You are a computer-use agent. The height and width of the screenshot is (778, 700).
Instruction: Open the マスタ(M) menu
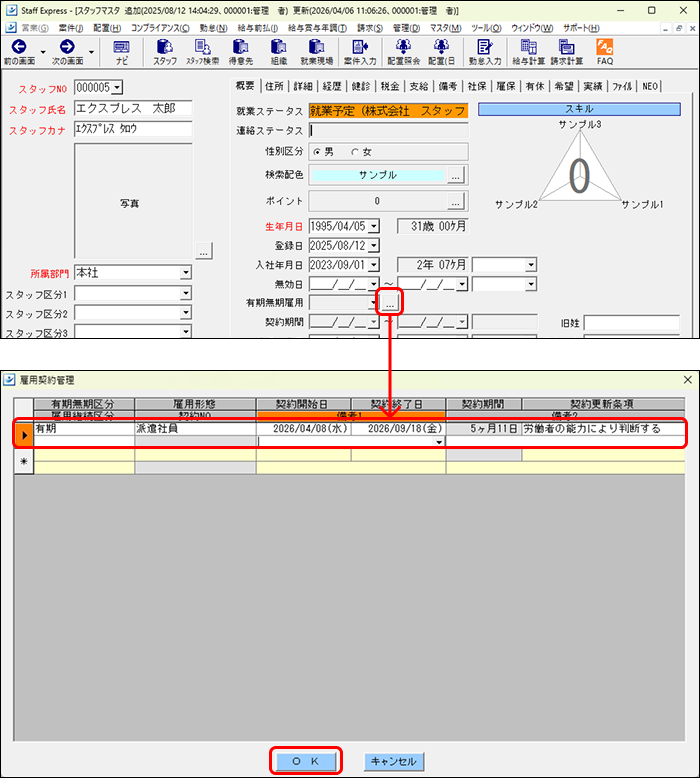click(x=445, y=28)
